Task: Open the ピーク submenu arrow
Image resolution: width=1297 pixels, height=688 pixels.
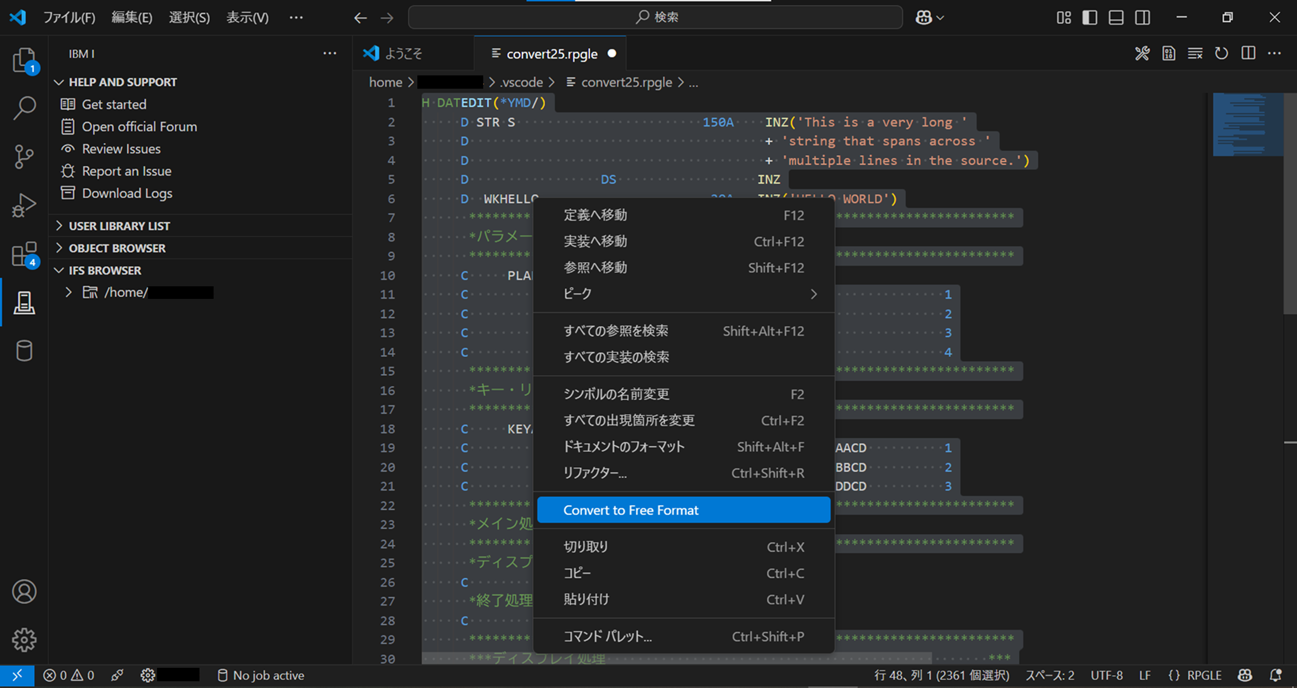Action: (813, 294)
